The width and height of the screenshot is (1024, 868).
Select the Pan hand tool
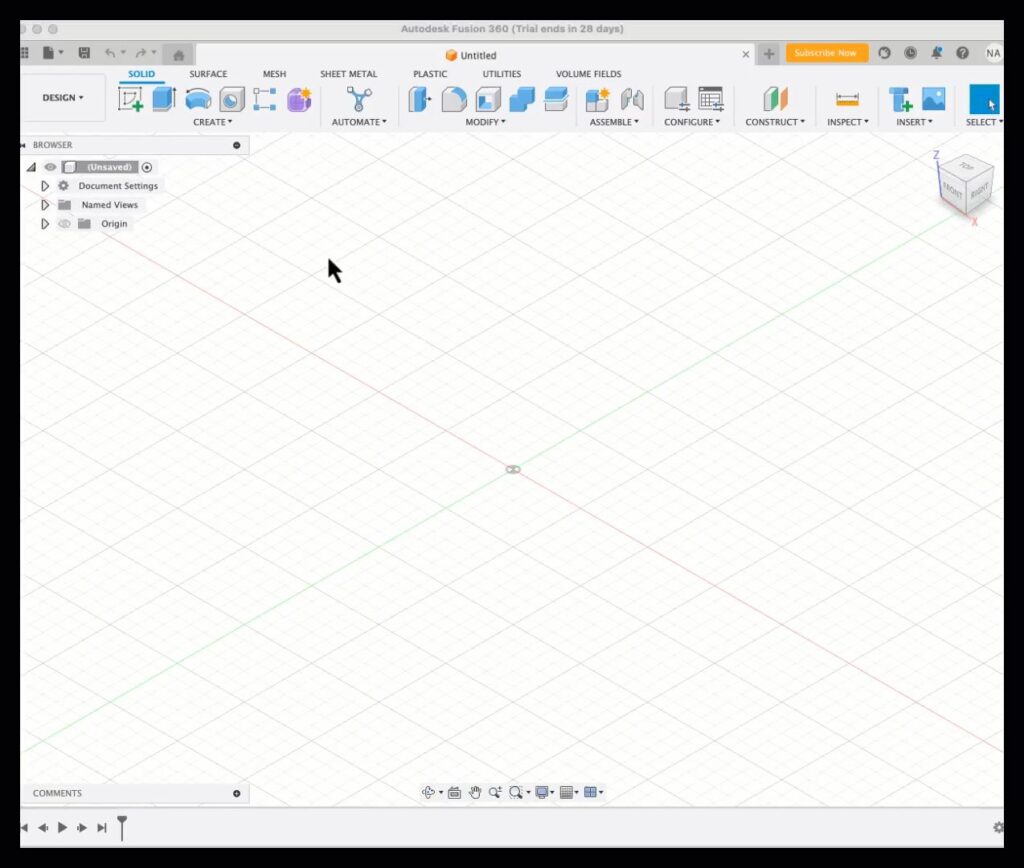tap(475, 792)
